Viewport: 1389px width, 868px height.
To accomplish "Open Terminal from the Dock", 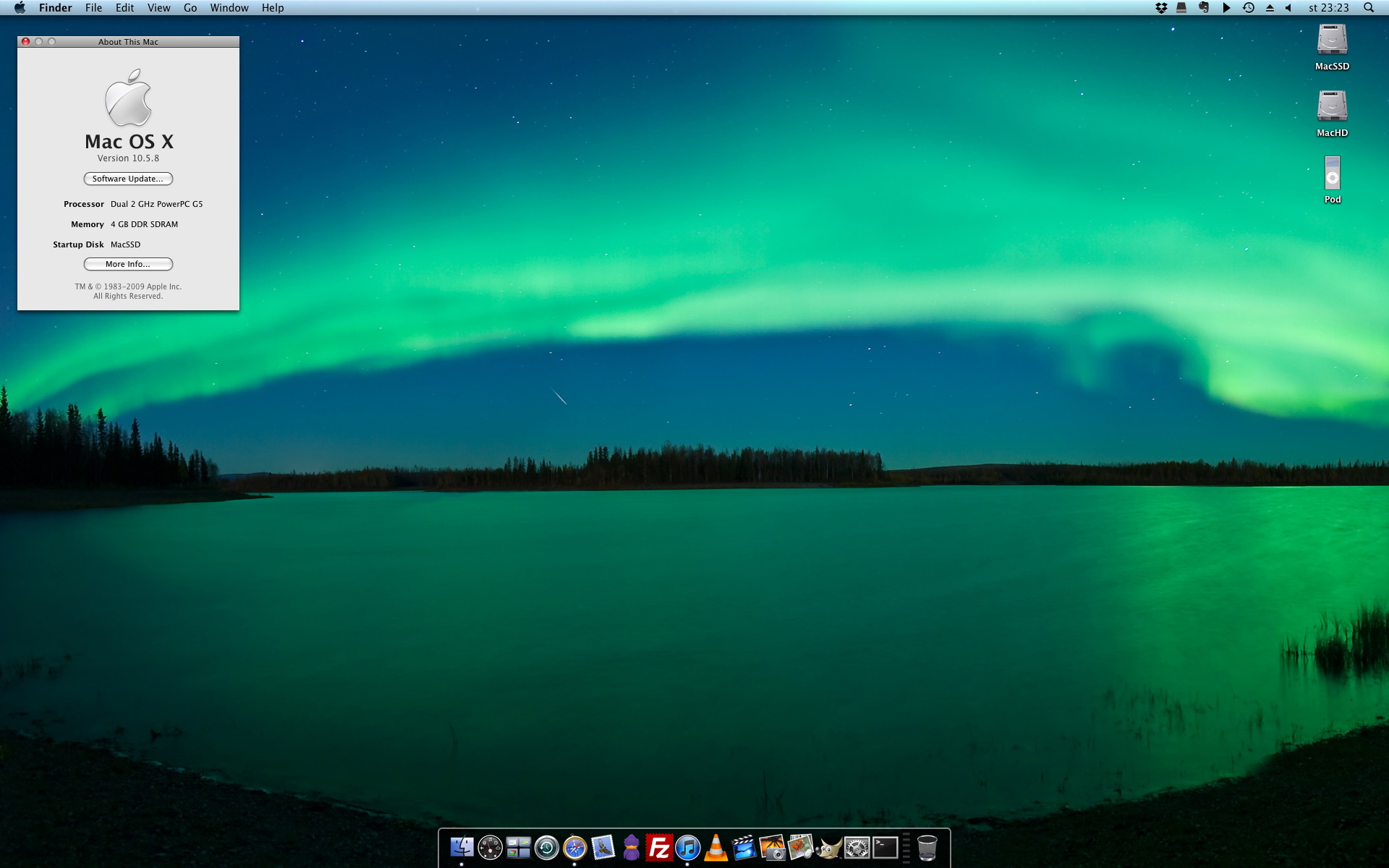I will click(x=885, y=847).
